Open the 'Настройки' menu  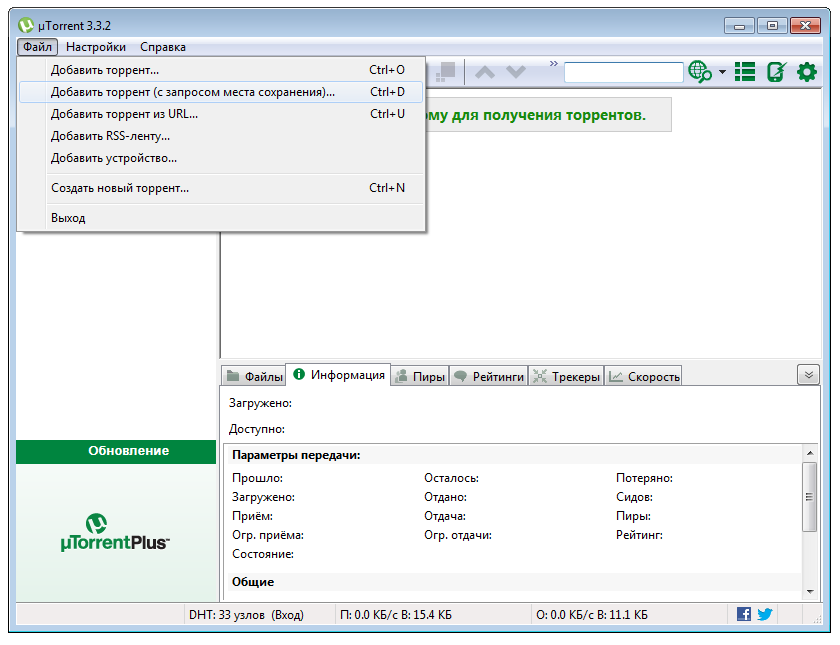pos(96,47)
